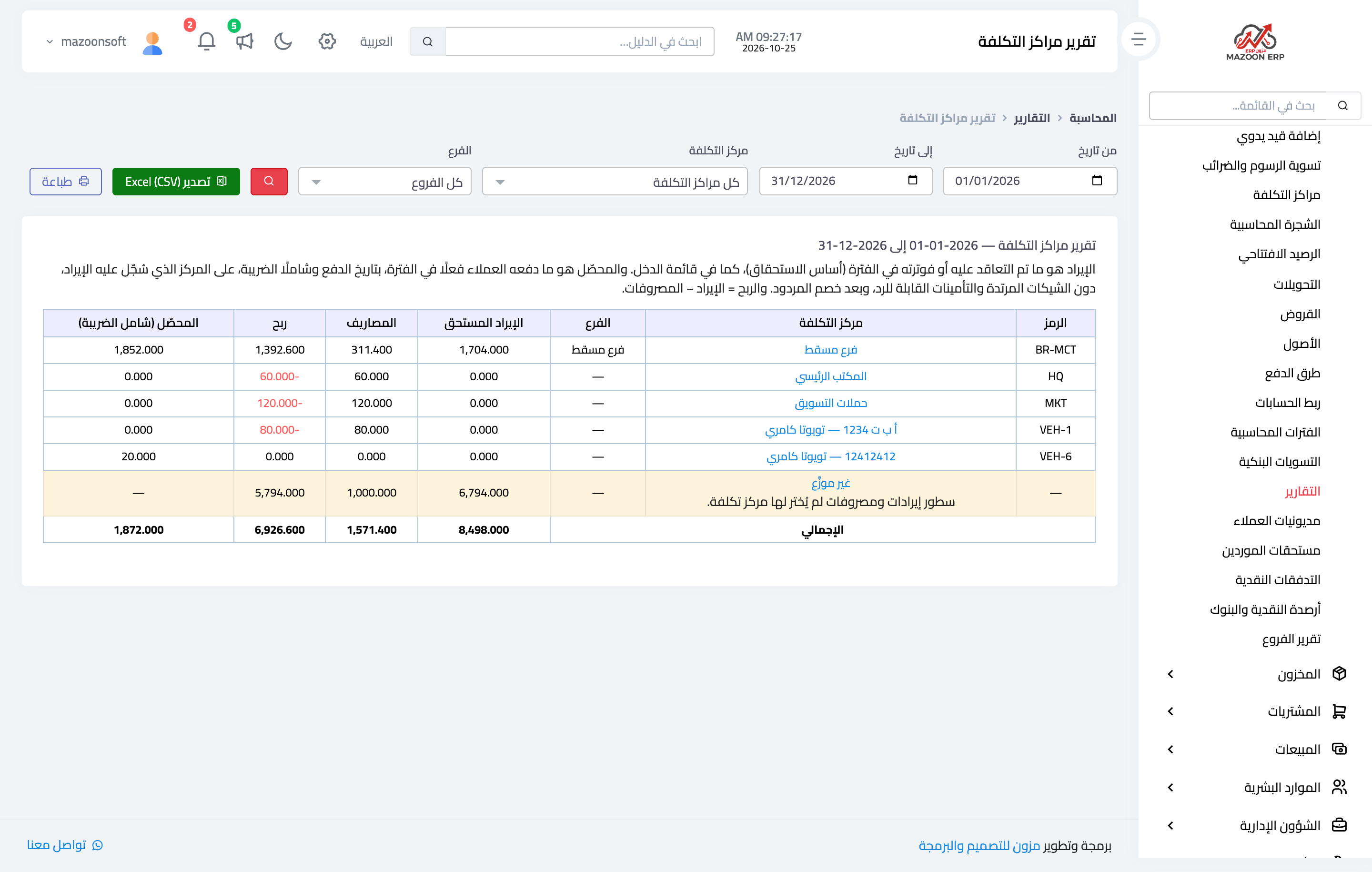1372x872 pixels.
Task: Expand the المبيعات sidebar section
Action: click(x=1170, y=749)
